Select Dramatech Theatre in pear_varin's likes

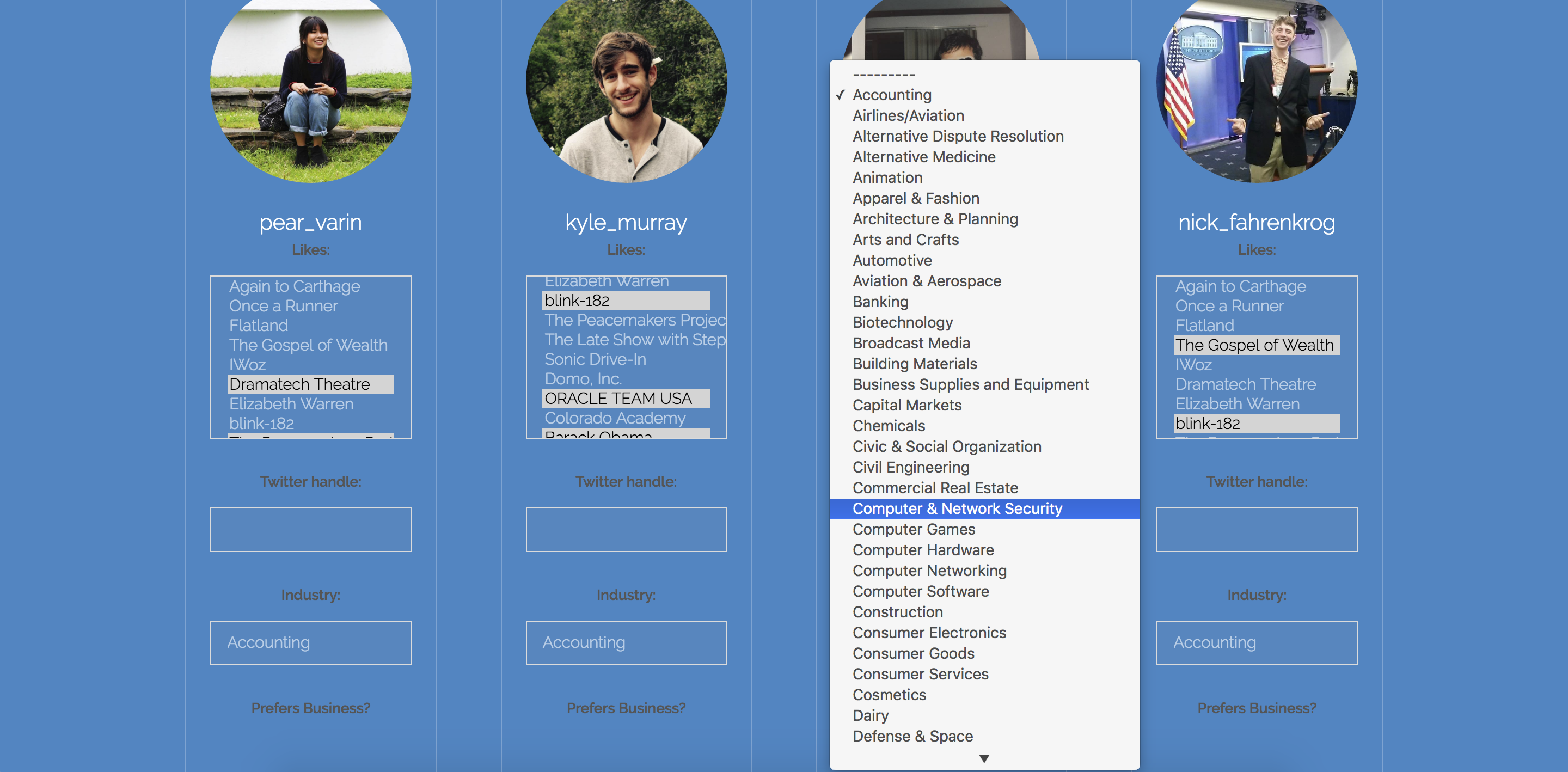(299, 384)
